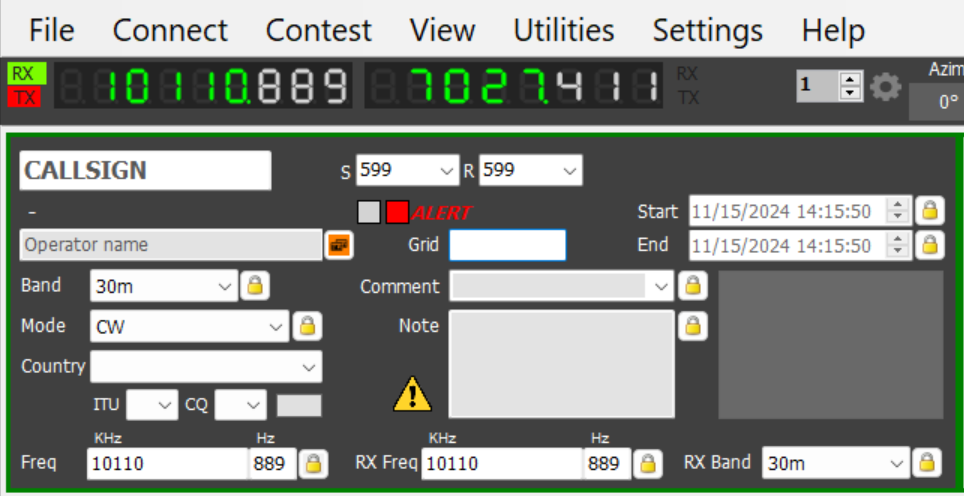Decrease the spinner showing value 1
Image resolution: width=964 pixels, height=496 pixels.
850,93
